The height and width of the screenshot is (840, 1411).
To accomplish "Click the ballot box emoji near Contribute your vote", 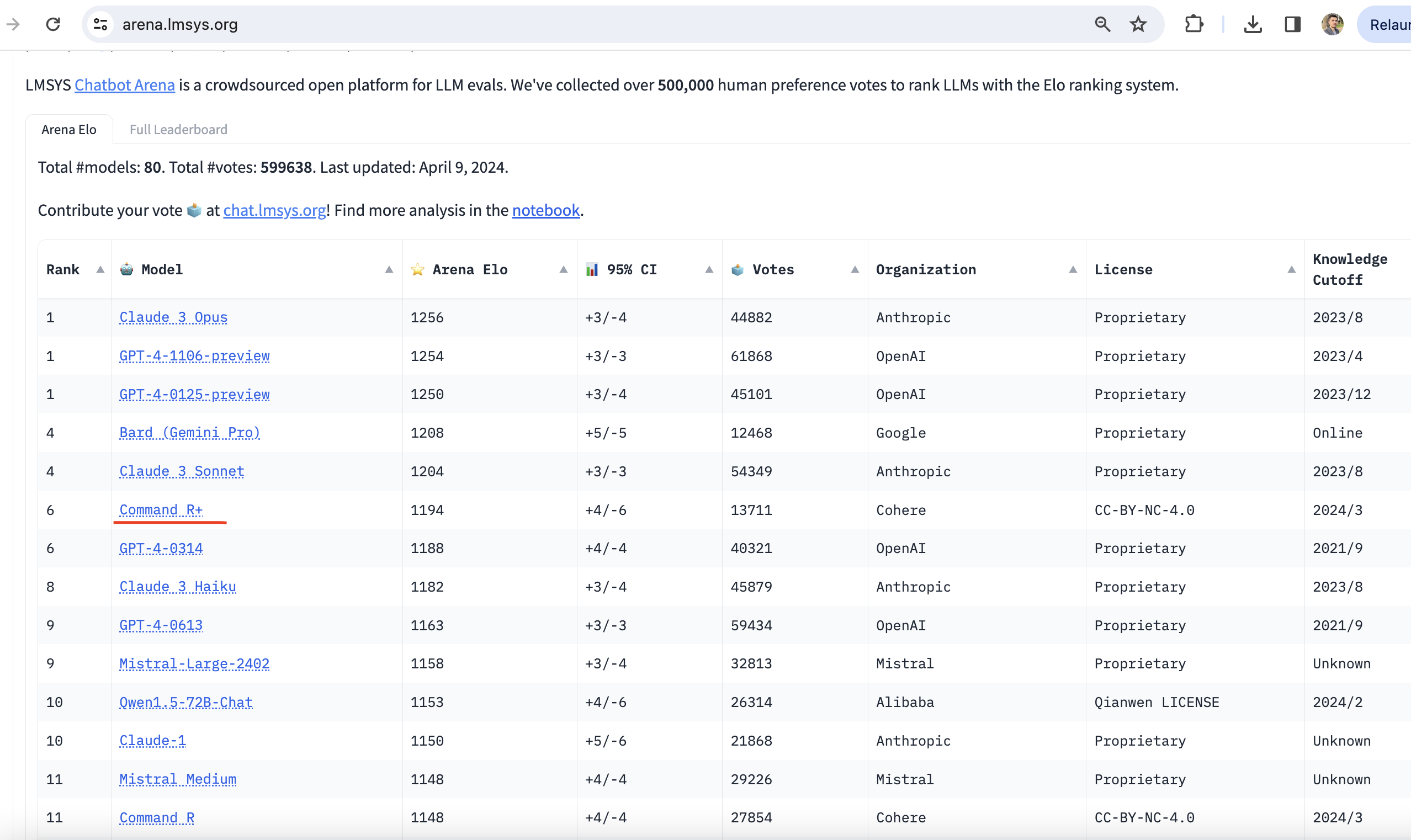I will coord(194,211).
